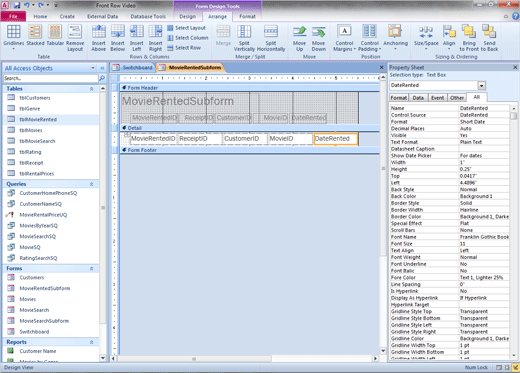Open the DateRented object selector dropdown
This screenshot has height=373, width=520.
tap(482, 86)
